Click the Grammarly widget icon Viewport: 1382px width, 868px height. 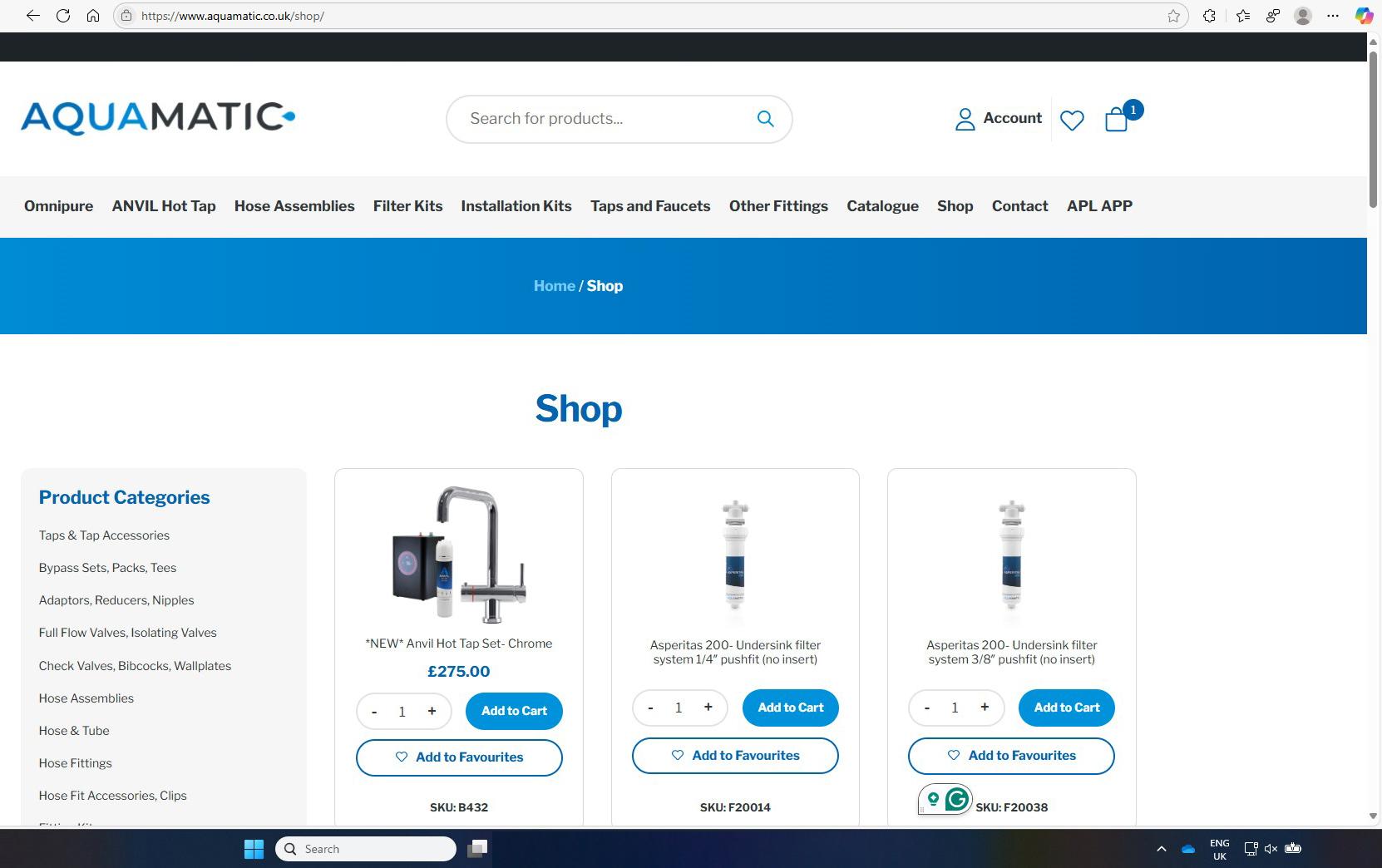coord(956,800)
